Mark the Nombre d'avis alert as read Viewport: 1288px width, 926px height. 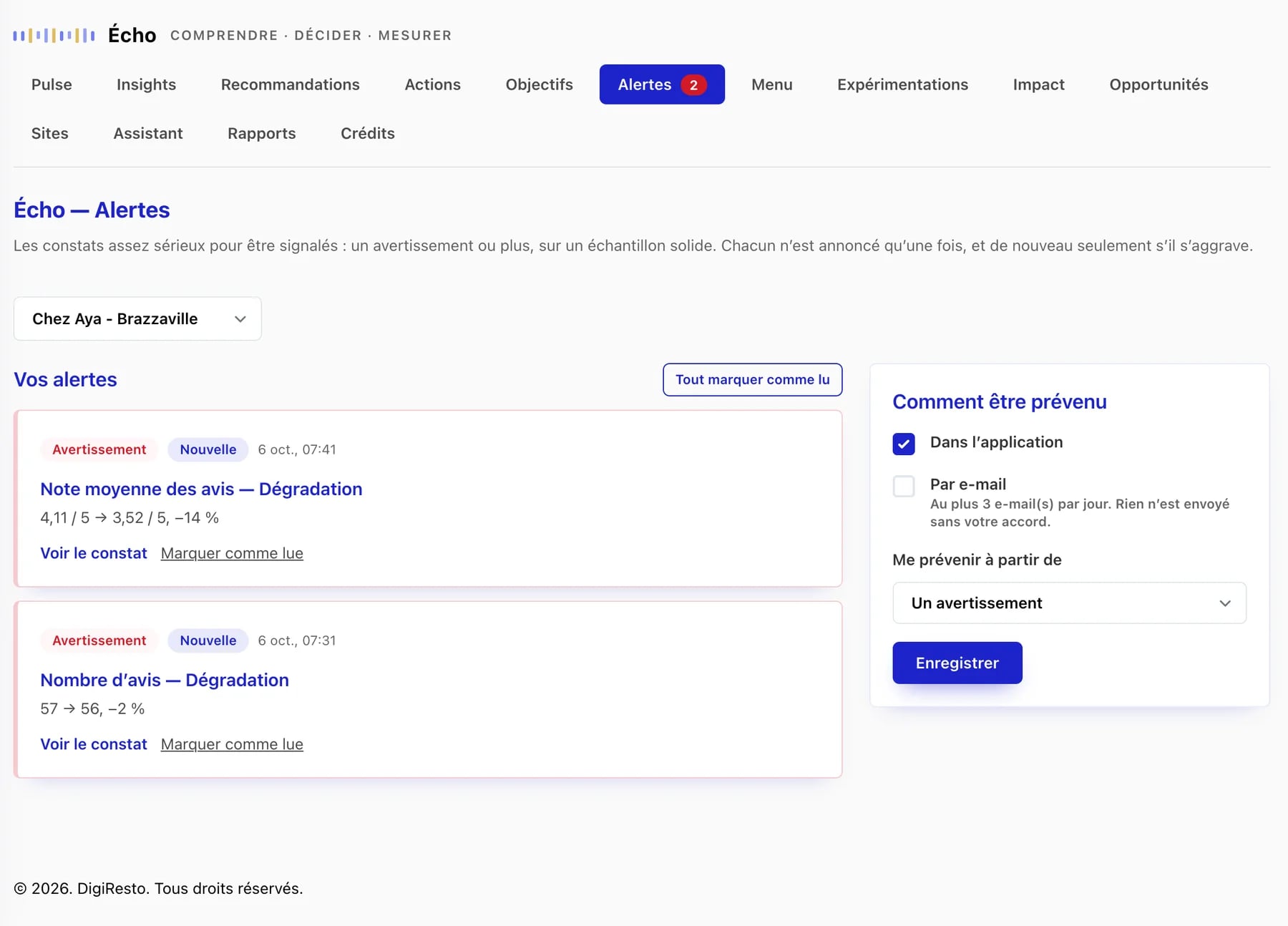pos(232,744)
